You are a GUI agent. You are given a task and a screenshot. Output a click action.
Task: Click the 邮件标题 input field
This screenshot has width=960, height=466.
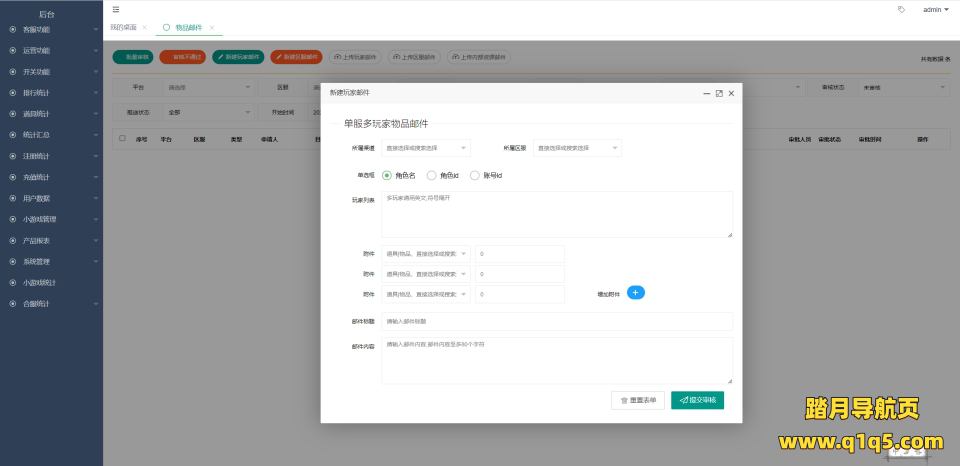click(x=557, y=321)
